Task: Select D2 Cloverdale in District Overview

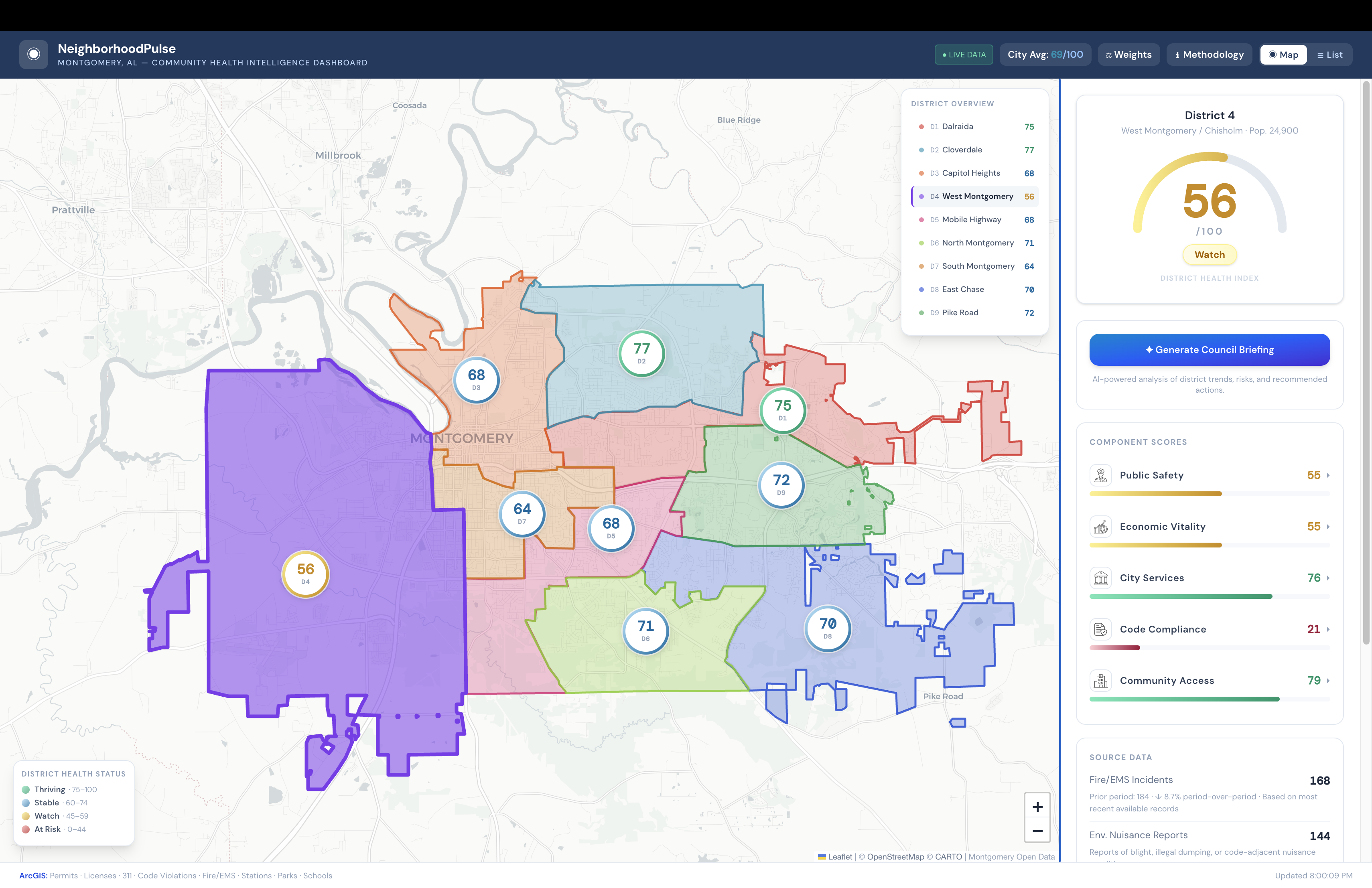Action: 975,150
